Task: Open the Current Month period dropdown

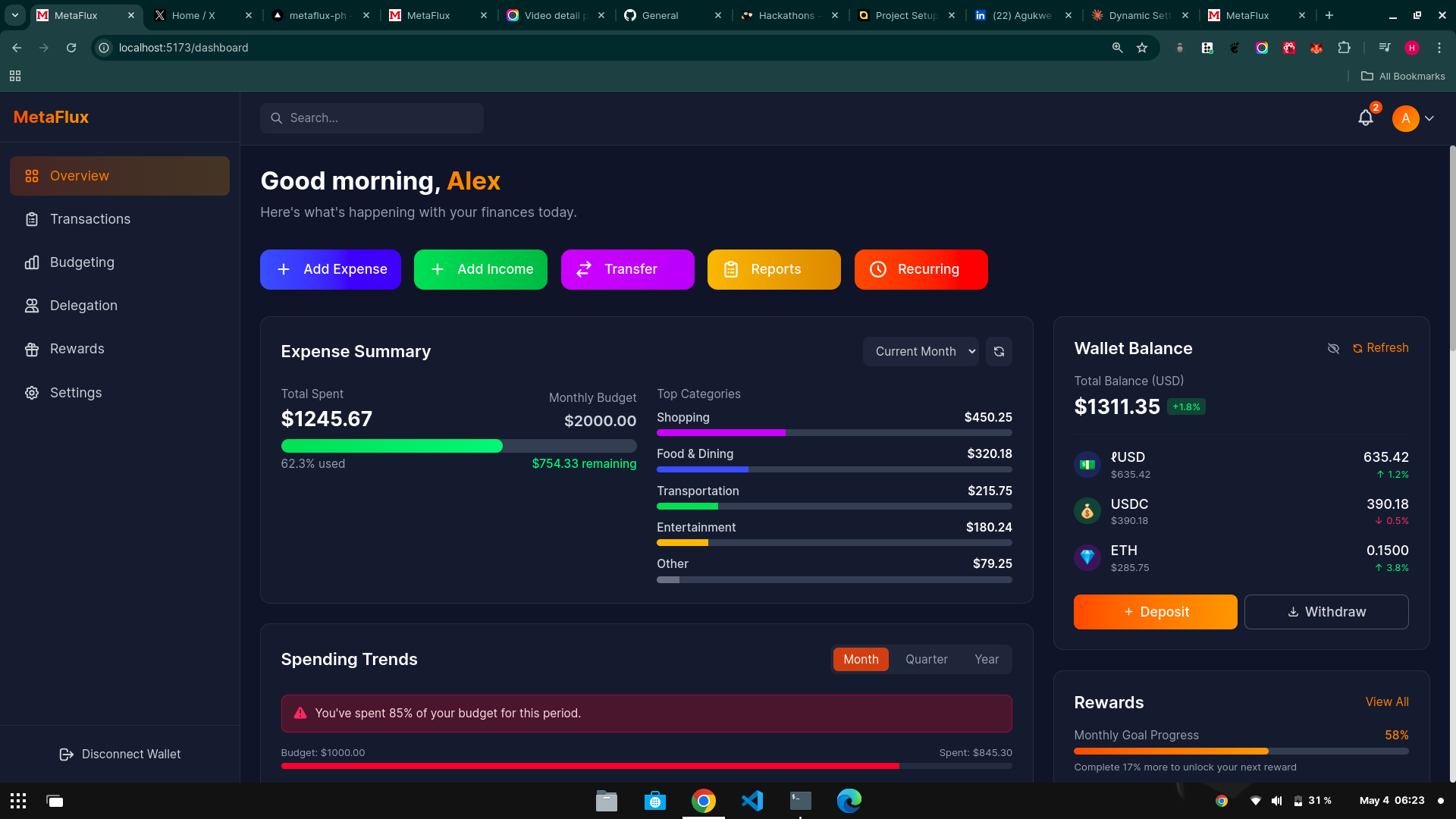Action: (921, 352)
